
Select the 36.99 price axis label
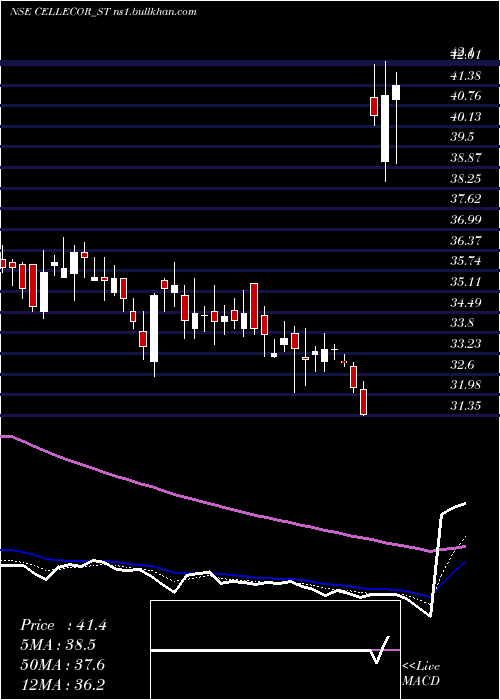click(466, 220)
